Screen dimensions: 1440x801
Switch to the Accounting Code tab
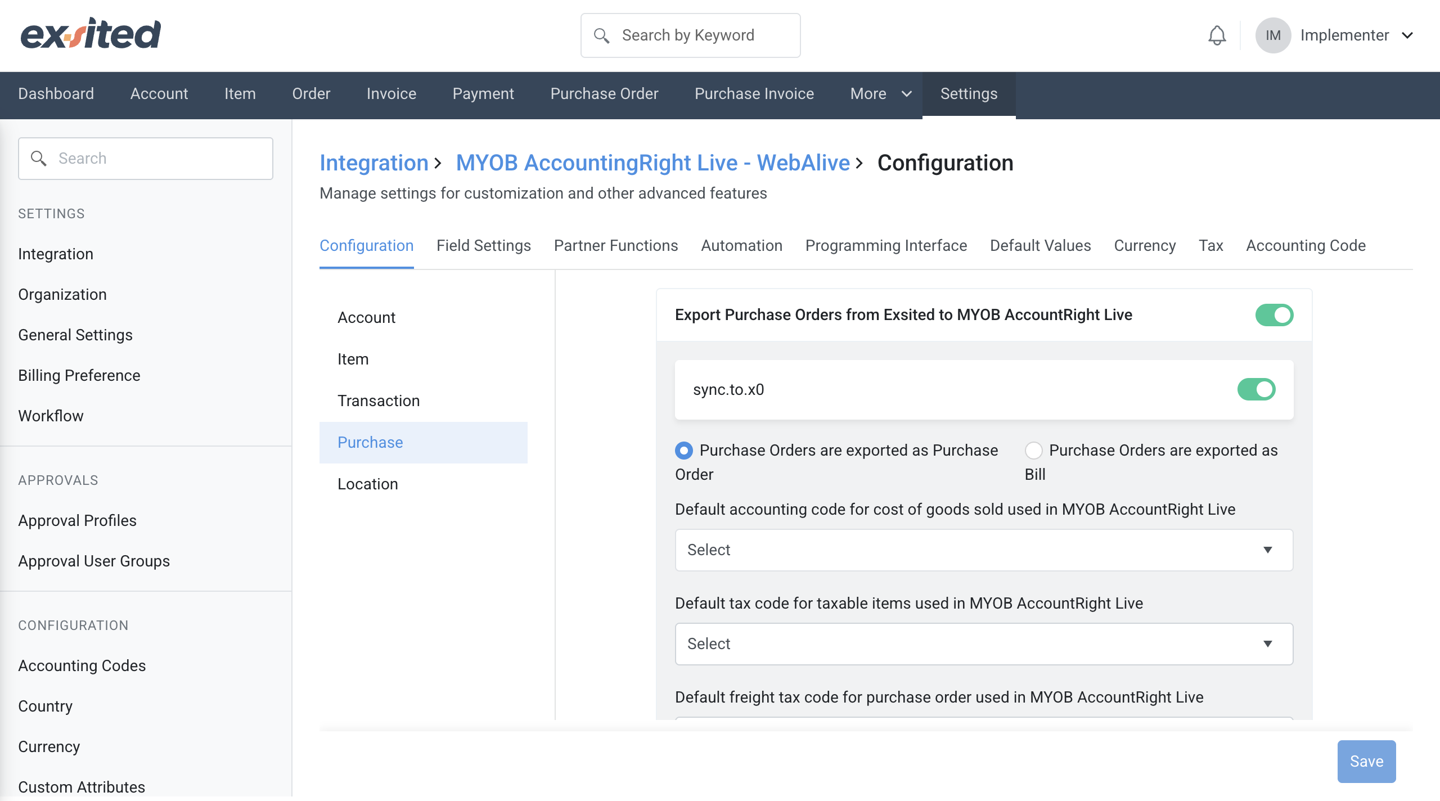tap(1306, 246)
